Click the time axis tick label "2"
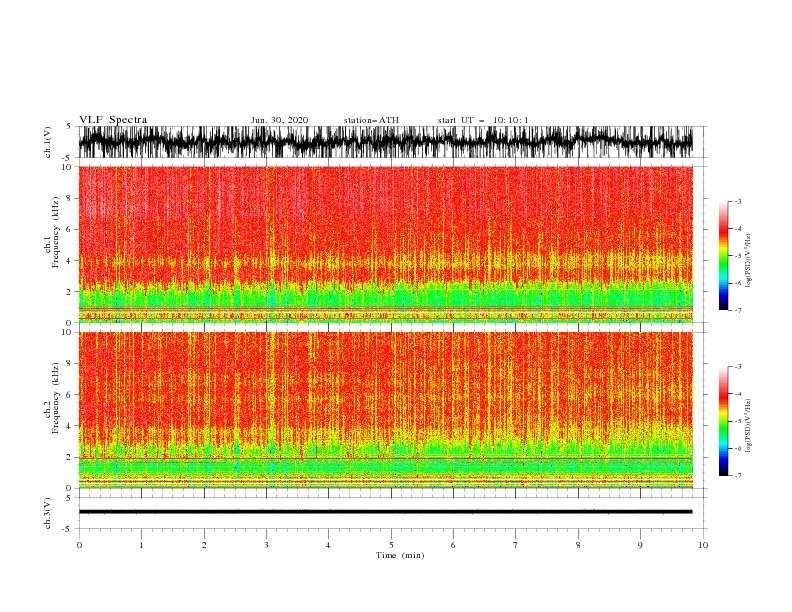This screenshot has height=612, width=792. (204, 545)
